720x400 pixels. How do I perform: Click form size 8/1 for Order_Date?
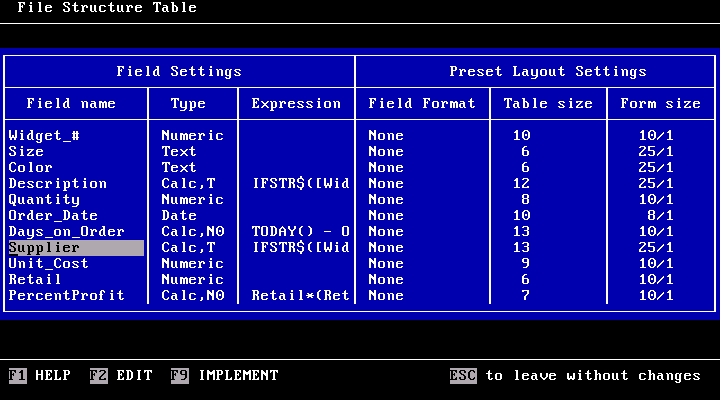661,215
